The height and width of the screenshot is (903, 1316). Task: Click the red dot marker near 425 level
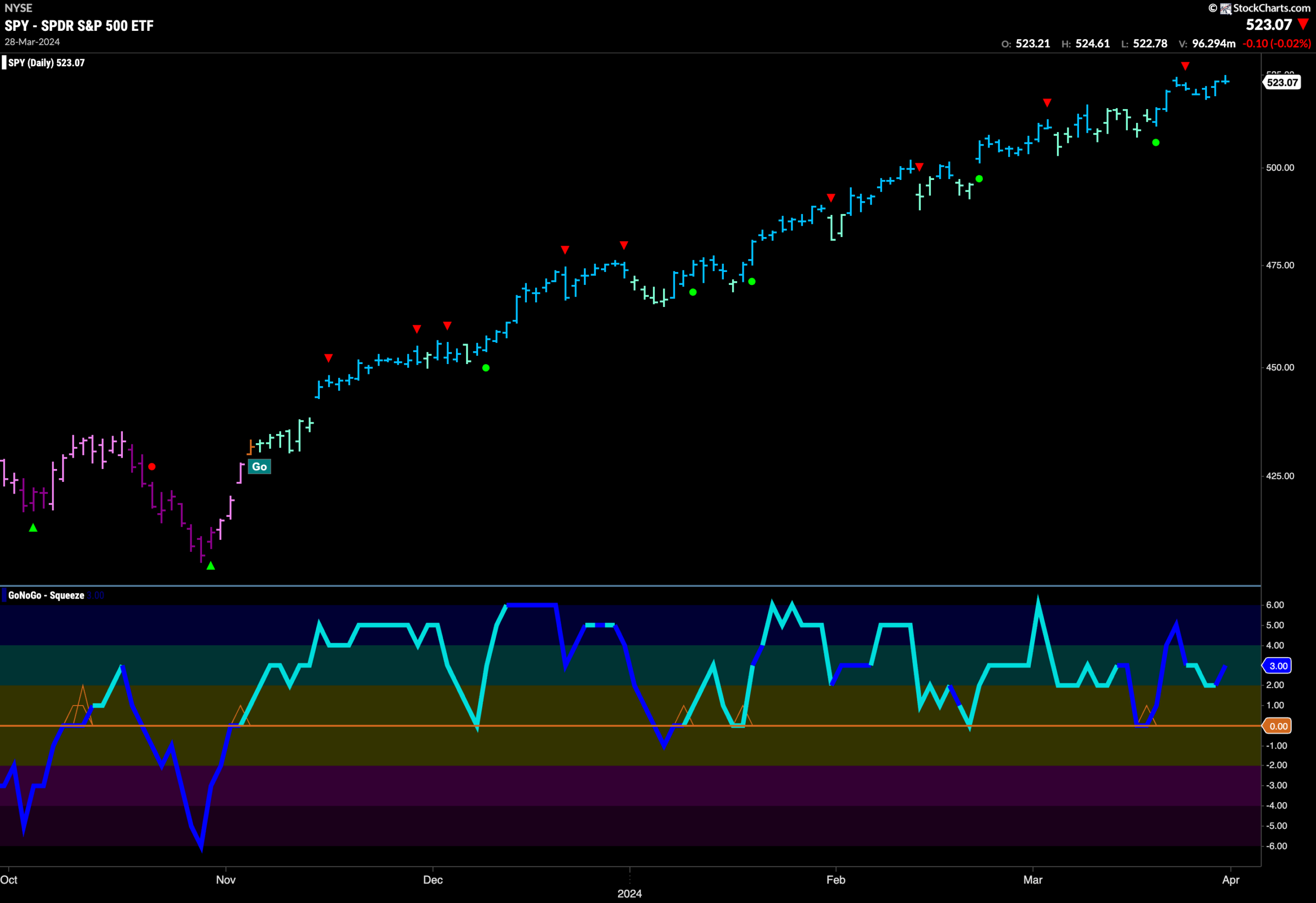152,467
